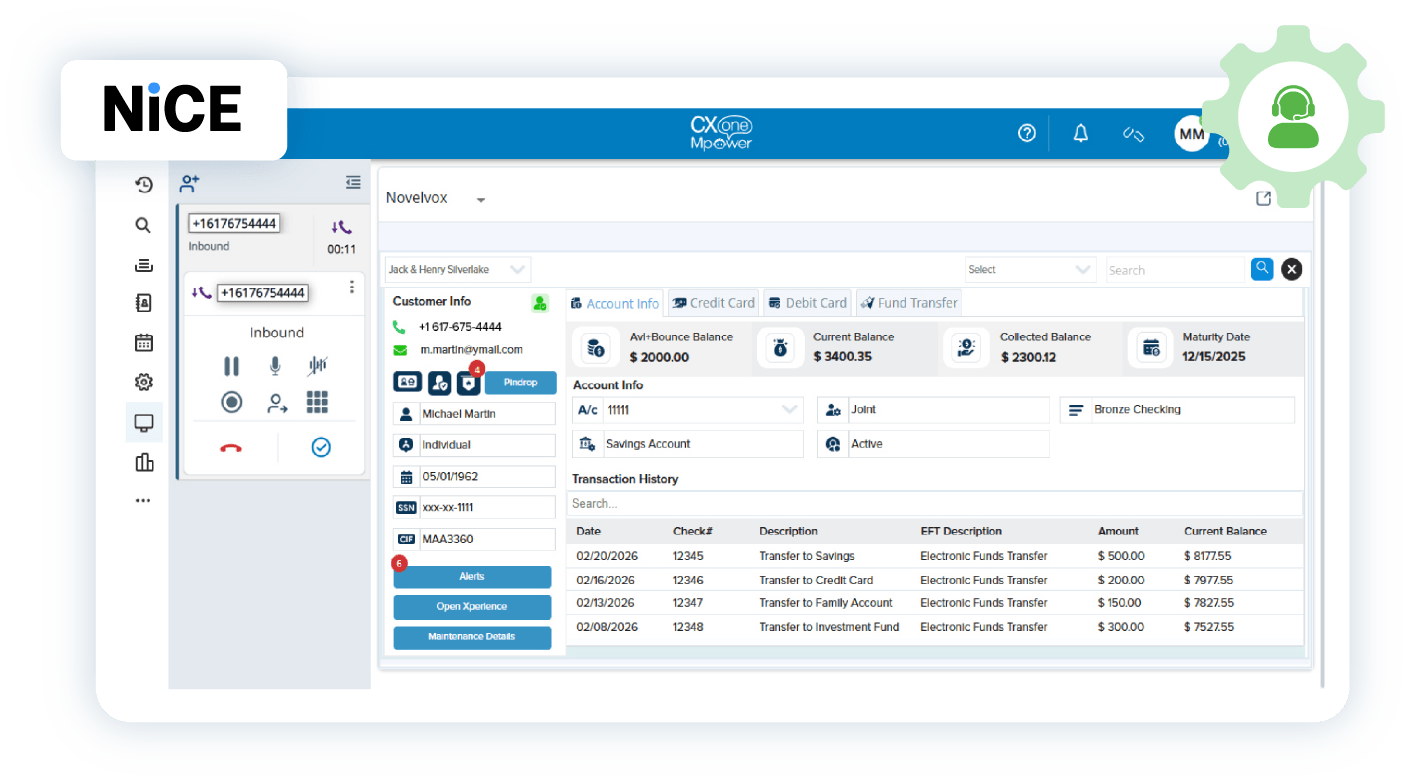This screenshot has width=1410, height=783.
Task: Open the Select dropdown near search
Action: tap(1032, 269)
